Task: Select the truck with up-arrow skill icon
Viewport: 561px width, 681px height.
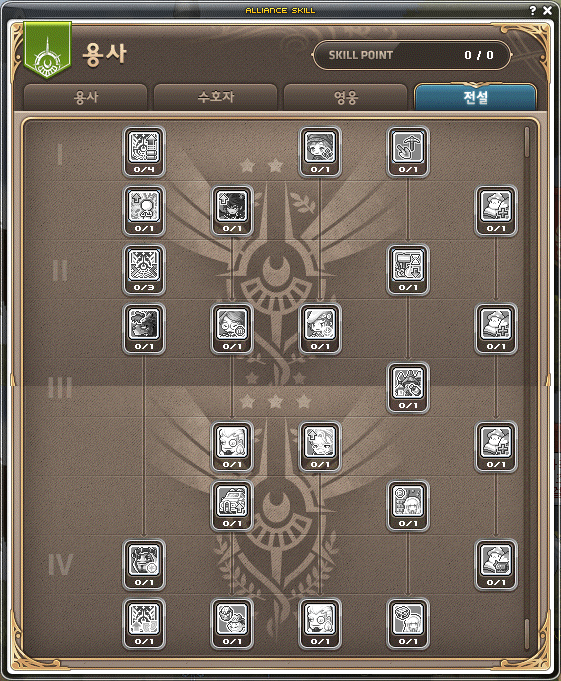Action: click(x=232, y=505)
